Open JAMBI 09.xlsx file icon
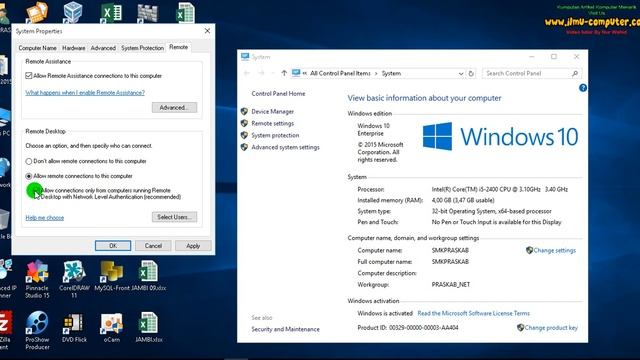The width and height of the screenshot is (640, 360). tap(149, 276)
